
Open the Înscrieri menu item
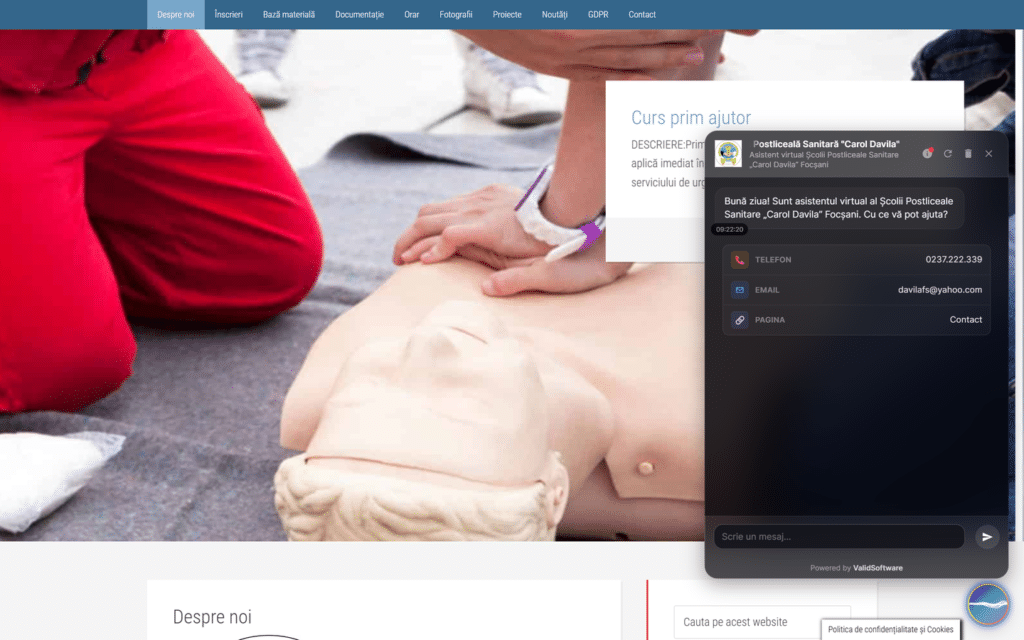click(x=229, y=14)
